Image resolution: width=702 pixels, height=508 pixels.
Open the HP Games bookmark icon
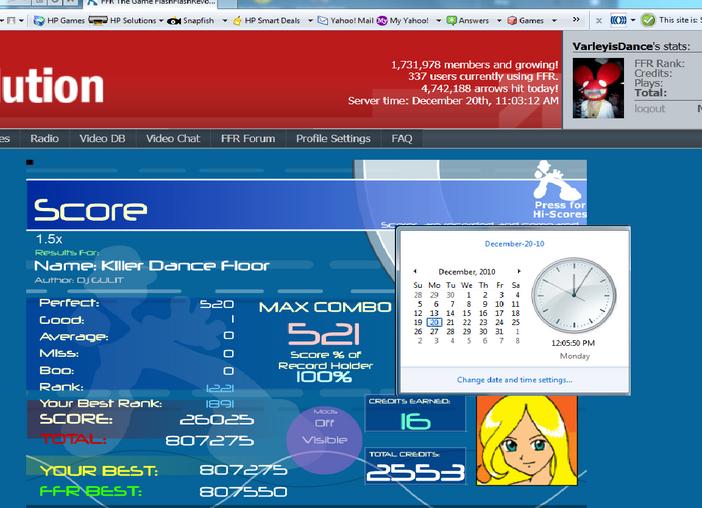click(x=39, y=21)
